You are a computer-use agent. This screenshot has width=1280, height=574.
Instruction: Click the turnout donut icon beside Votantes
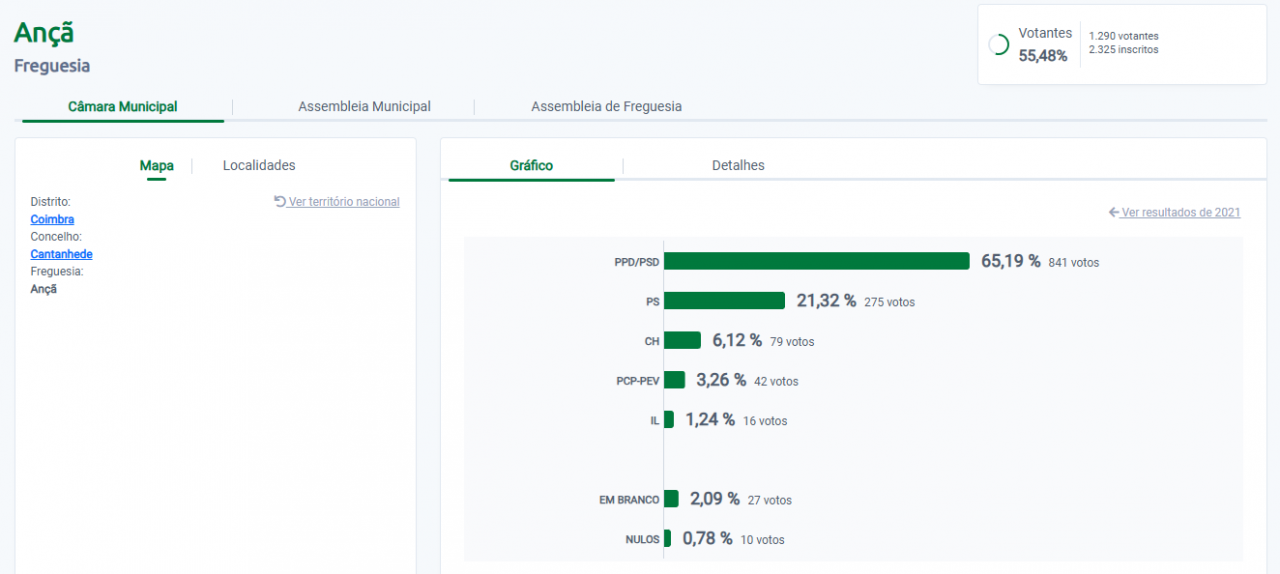(x=998, y=45)
